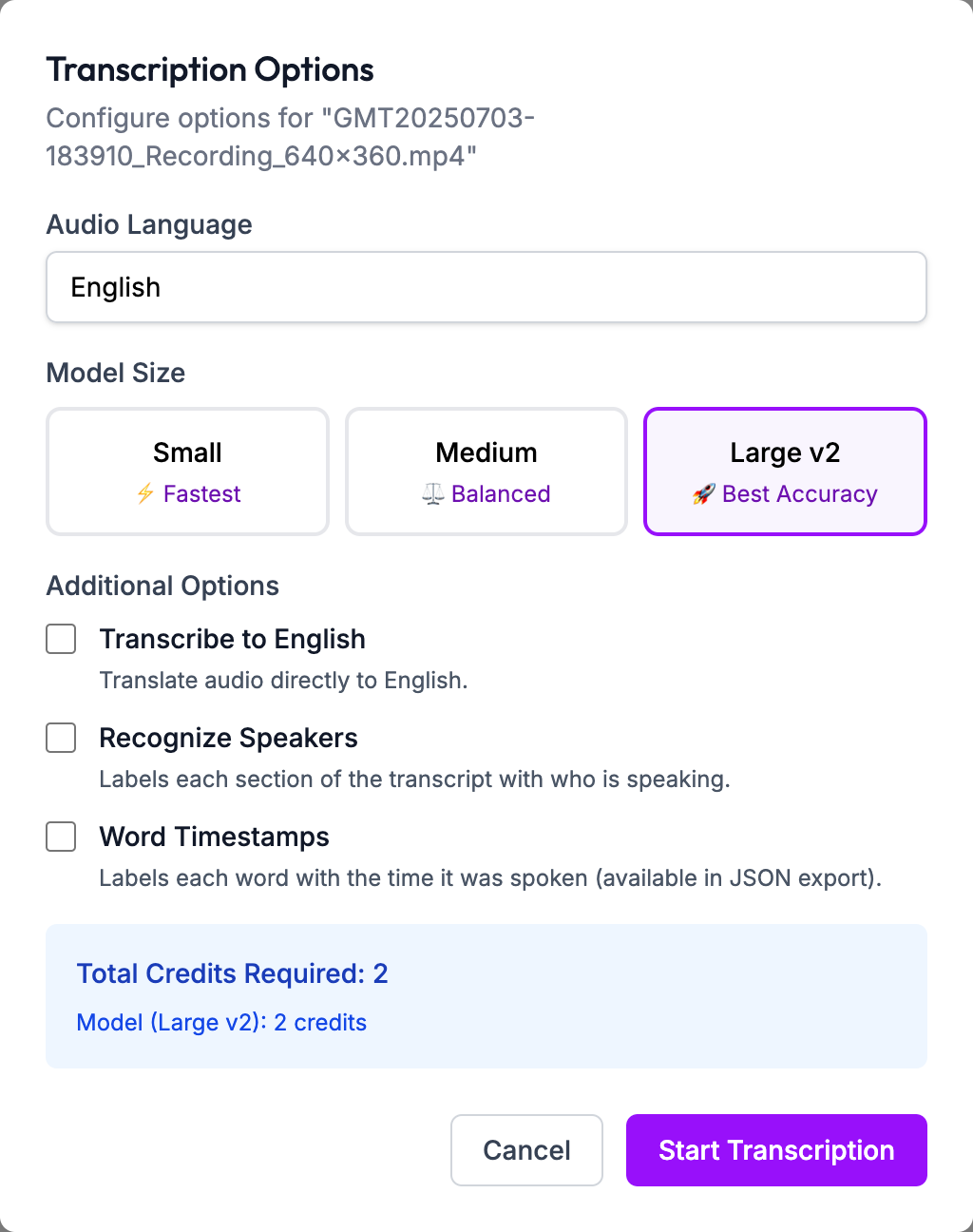Click the rocket Best Accuracy icon
Image resolution: width=973 pixels, height=1232 pixels.
[703, 494]
